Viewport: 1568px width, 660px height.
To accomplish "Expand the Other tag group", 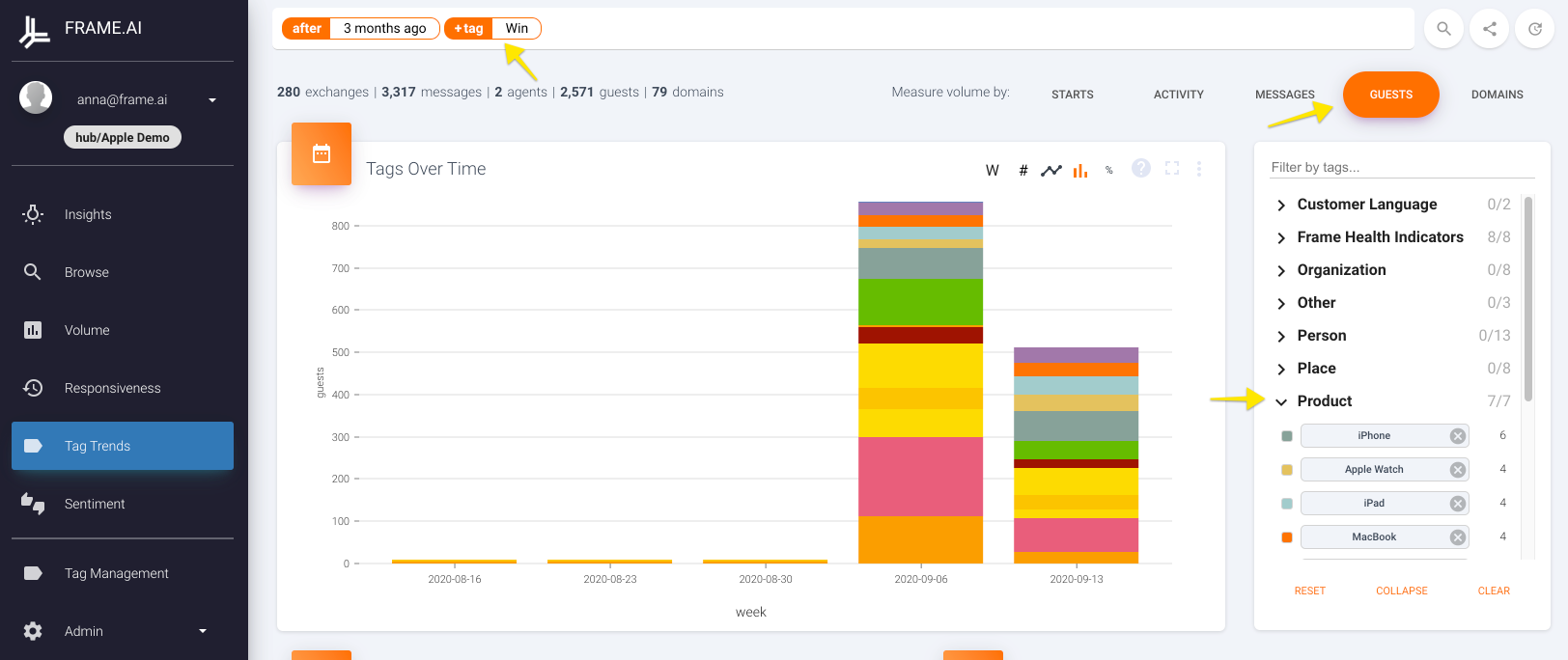I will tap(1281, 304).
